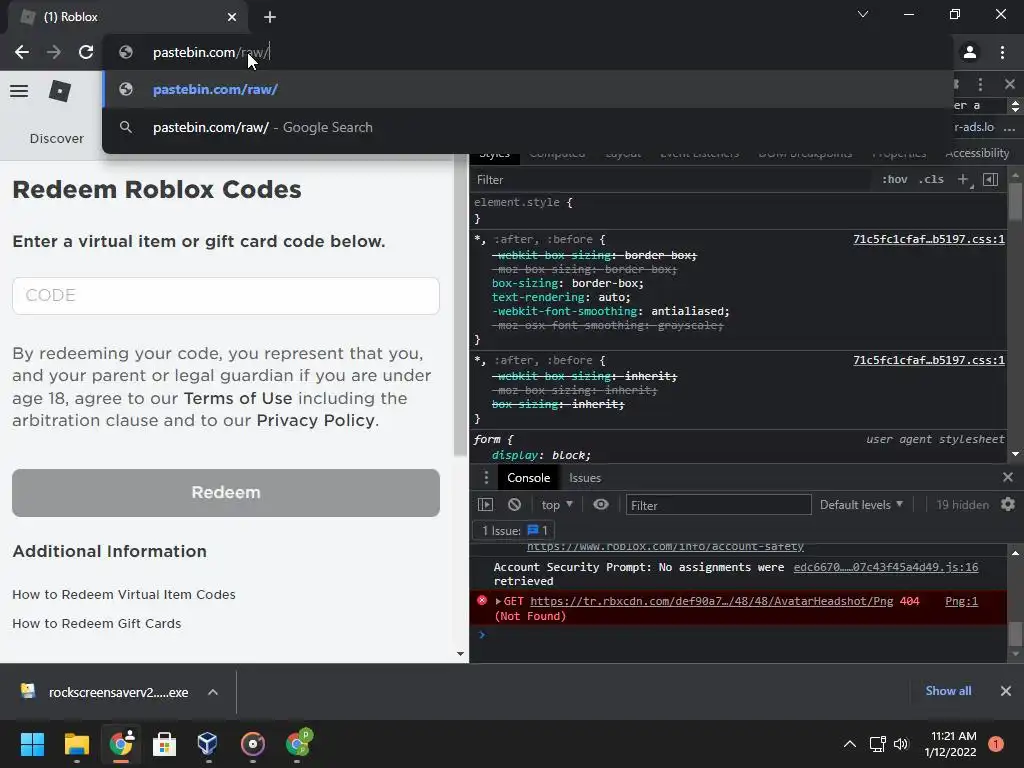
Task: Open the Accessibility tab in DevTools
Action: [977, 153]
